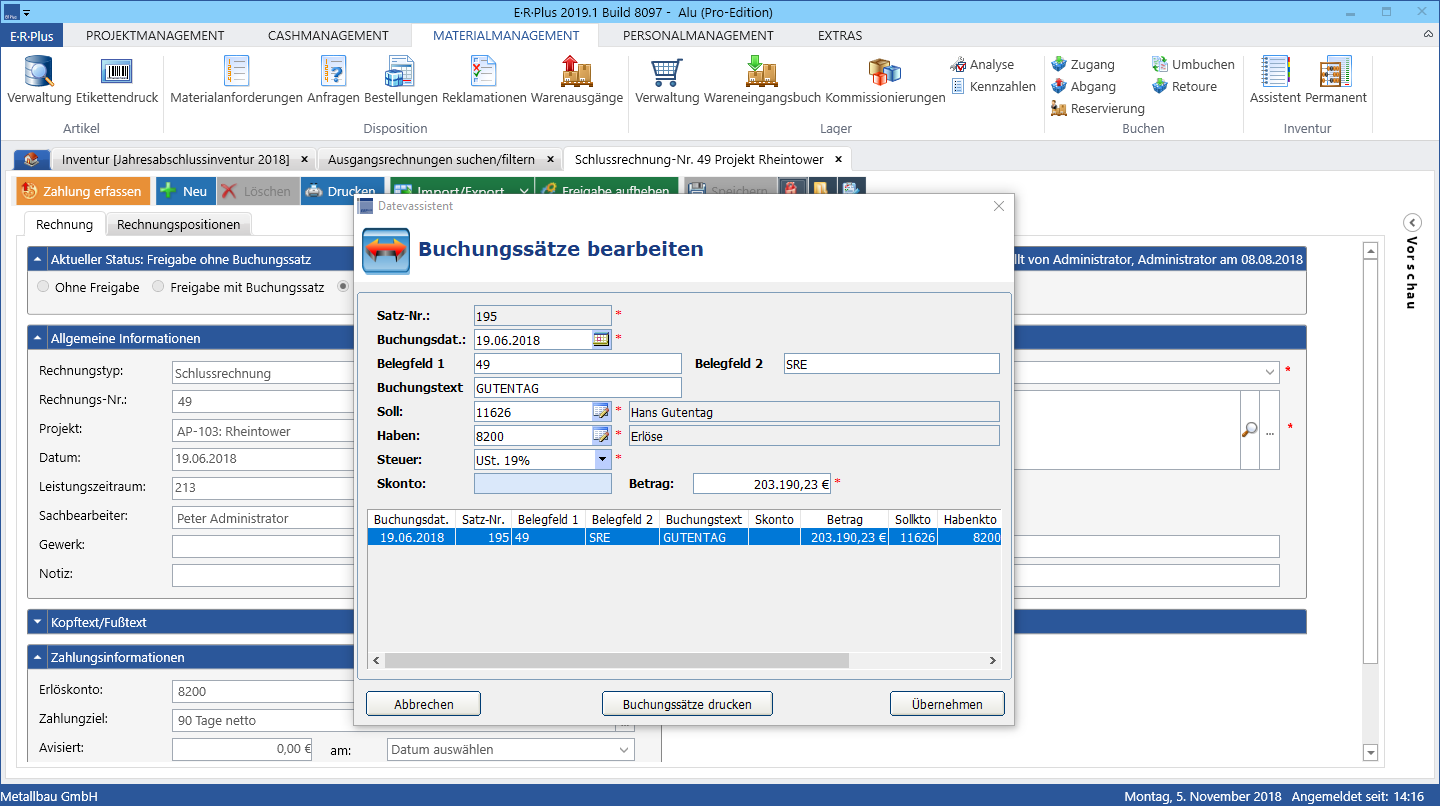Open calendar picker beside Buchungsdat. field
This screenshot has height=806, width=1440.
601,340
